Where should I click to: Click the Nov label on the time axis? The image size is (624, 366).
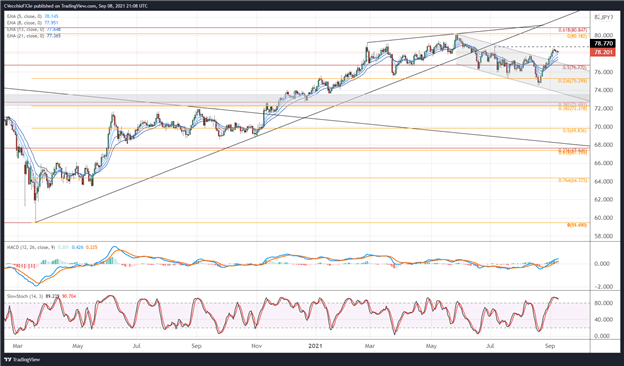257,346
